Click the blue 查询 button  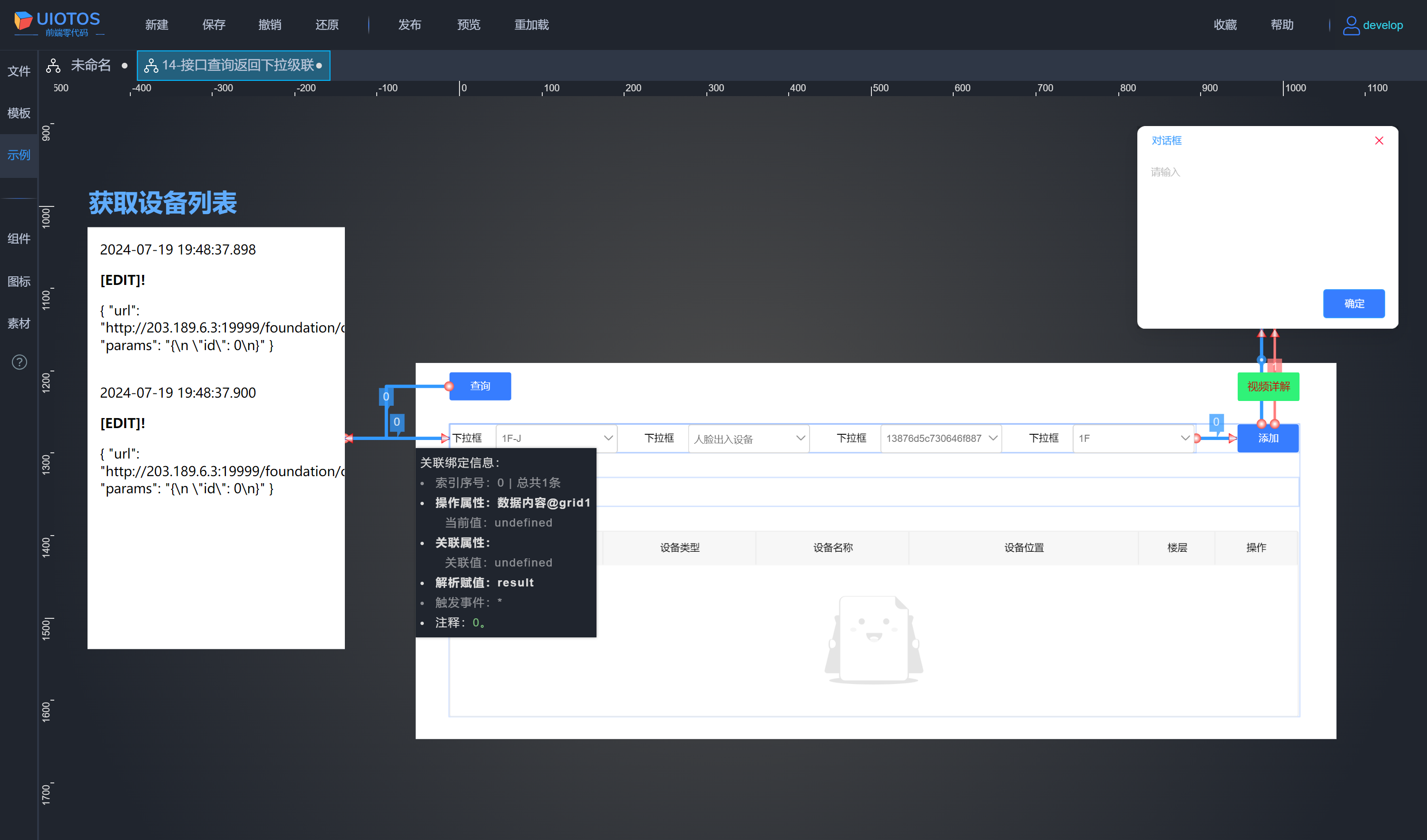480,386
